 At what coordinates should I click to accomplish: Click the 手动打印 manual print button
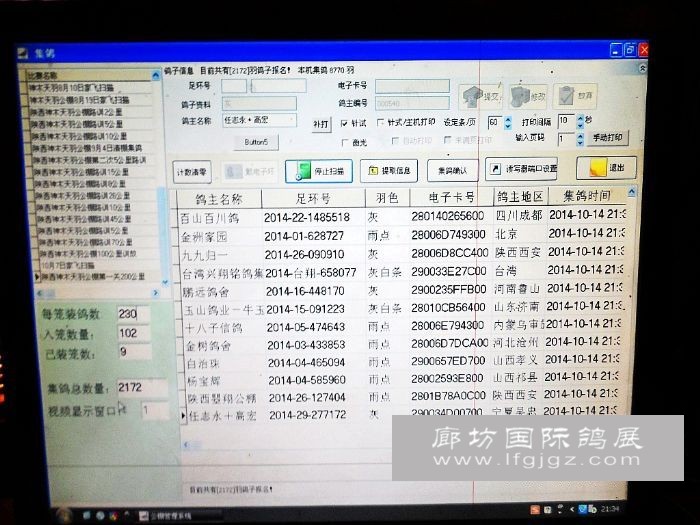pos(608,138)
